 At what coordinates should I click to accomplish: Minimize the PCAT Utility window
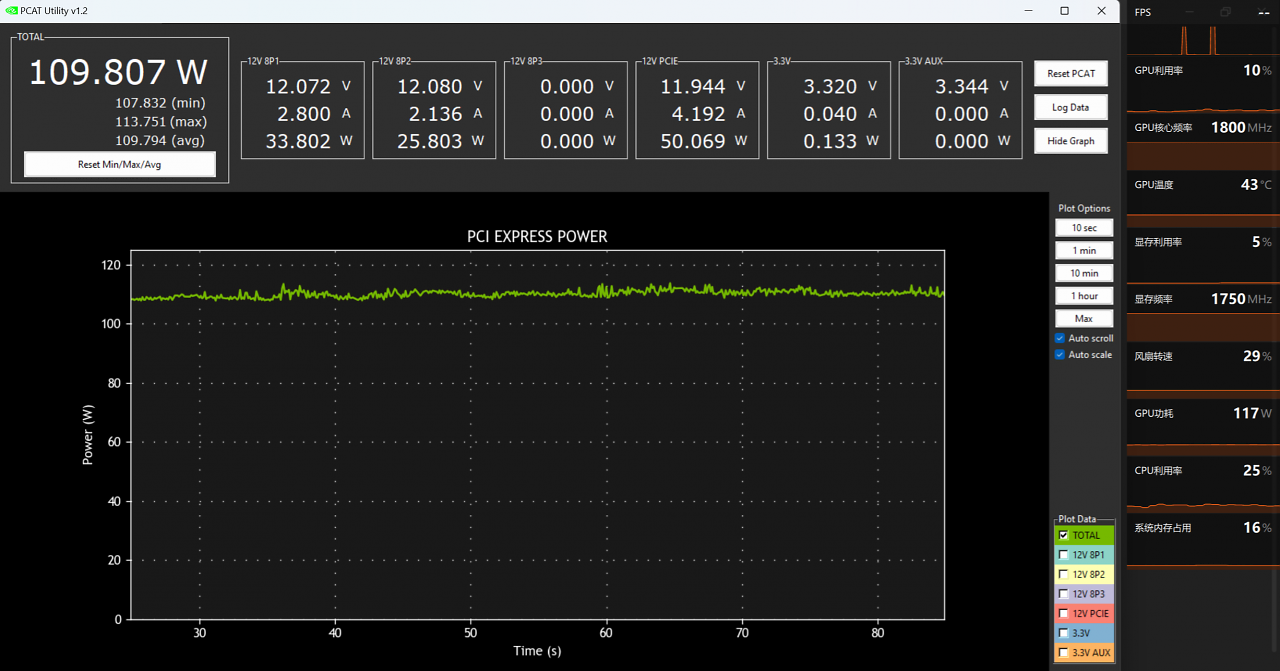tap(1029, 10)
